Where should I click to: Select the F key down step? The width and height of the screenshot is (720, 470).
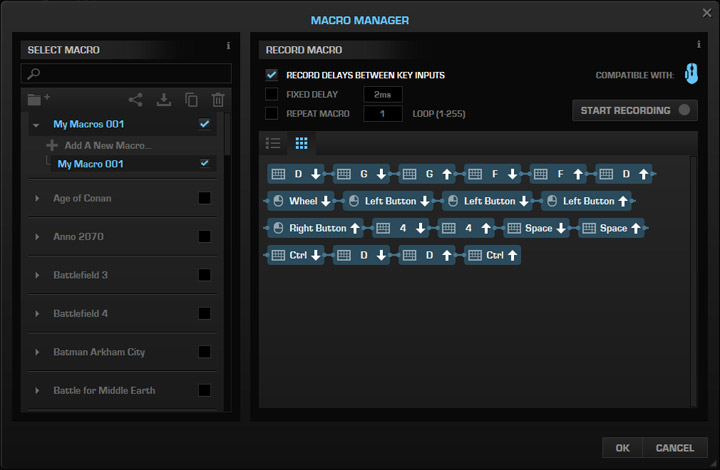493,174
